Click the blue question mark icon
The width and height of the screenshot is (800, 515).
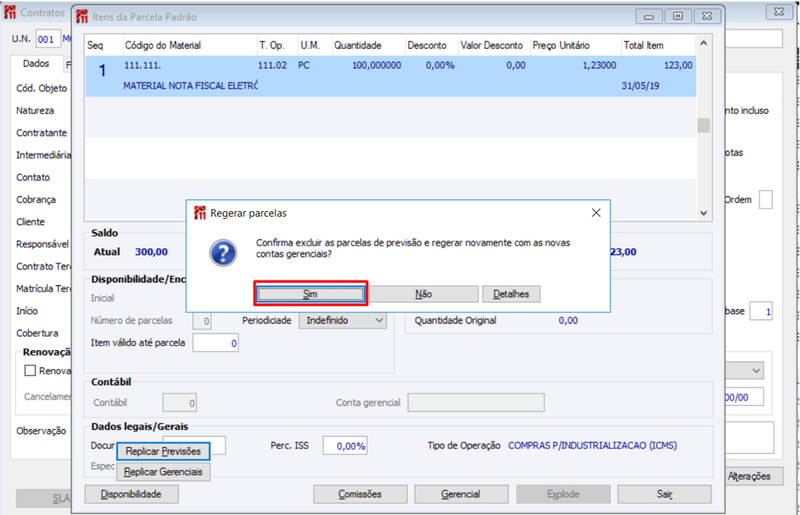[223, 253]
